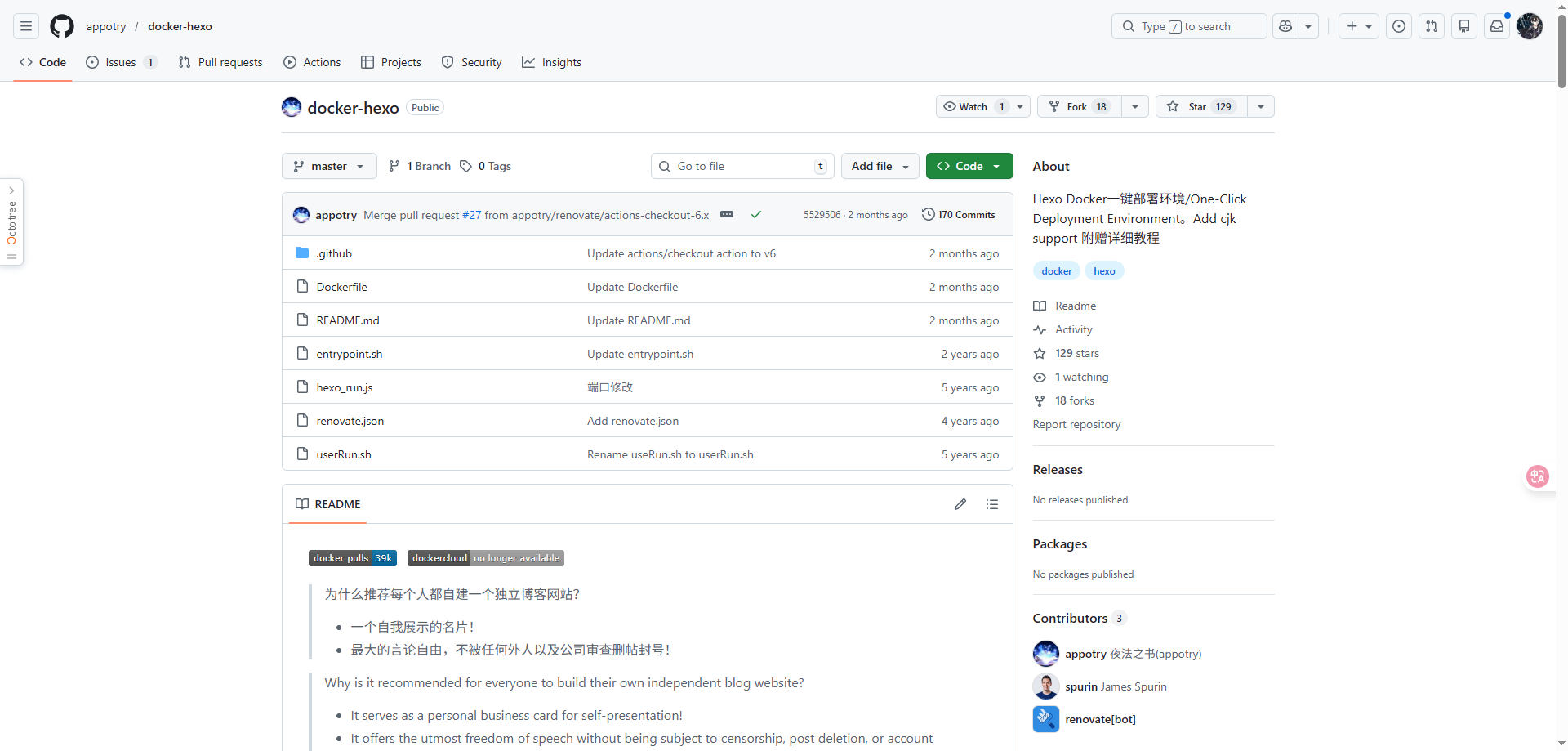Screen dimensions: 1568x751
Task: Open the 1 Branch link
Action: (x=420, y=166)
